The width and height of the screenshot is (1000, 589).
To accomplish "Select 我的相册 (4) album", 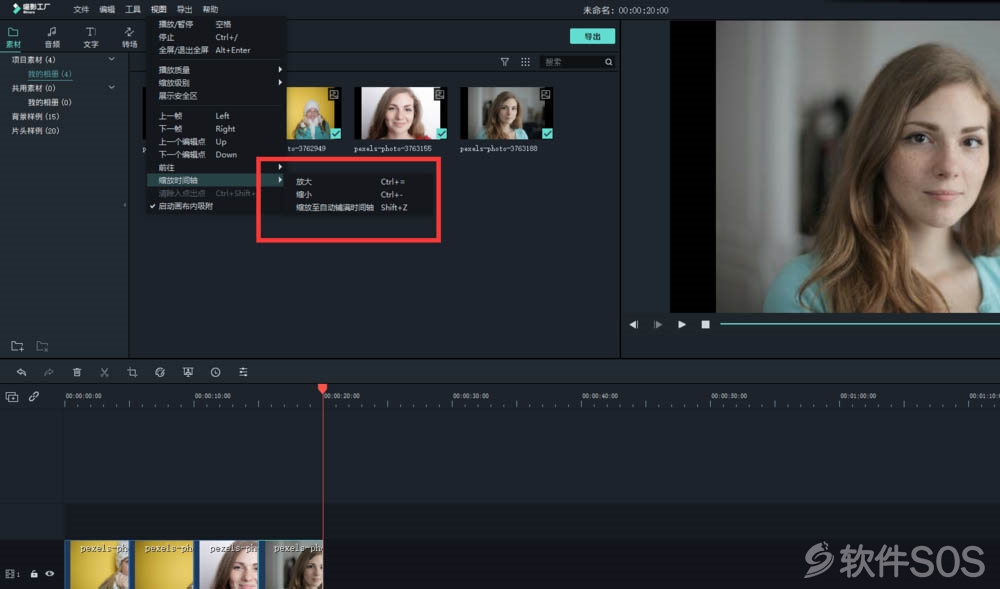I will [x=50, y=74].
